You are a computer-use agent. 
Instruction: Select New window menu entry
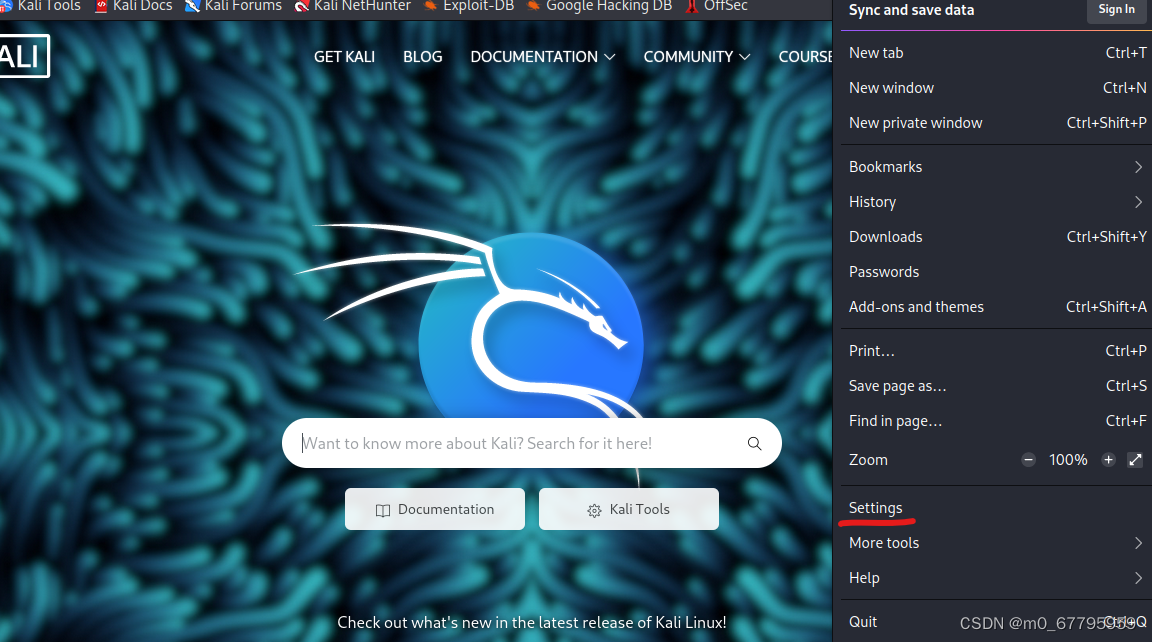[x=996, y=88]
